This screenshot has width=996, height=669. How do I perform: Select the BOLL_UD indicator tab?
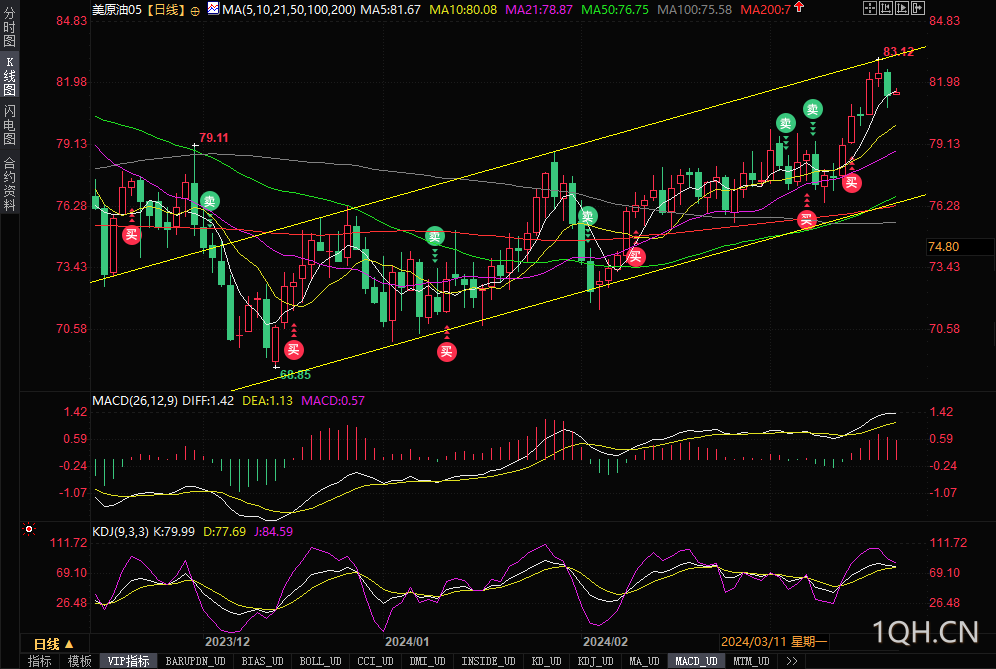320,661
